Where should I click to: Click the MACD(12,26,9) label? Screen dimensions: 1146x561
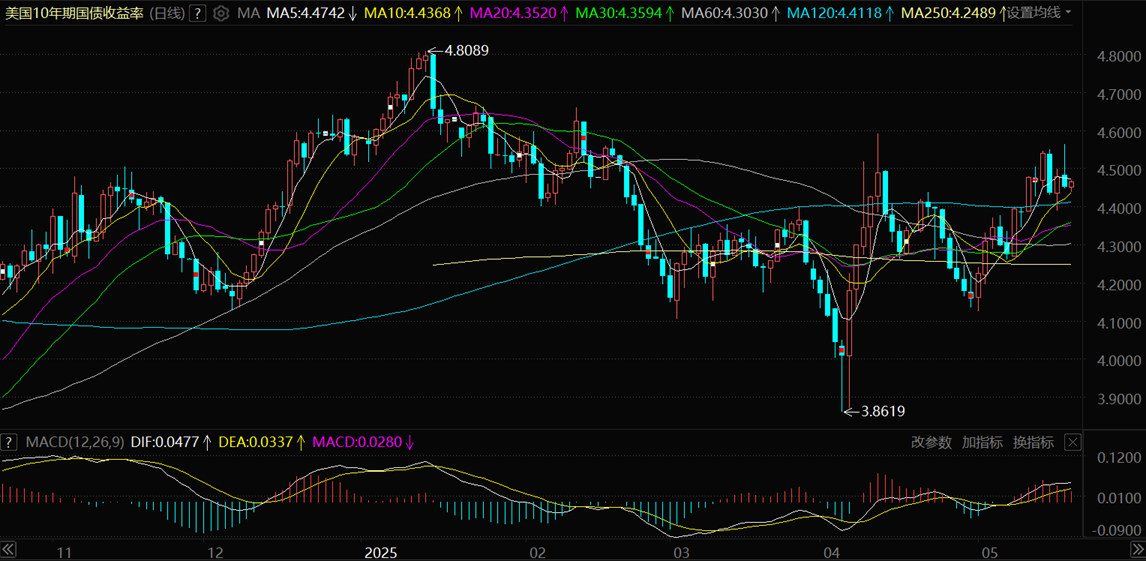tap(75, 442)
